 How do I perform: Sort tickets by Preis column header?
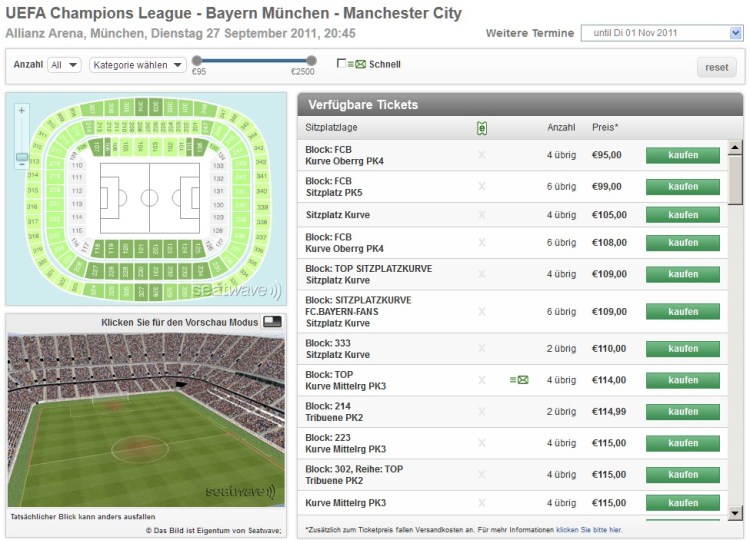tap(605, 128)
